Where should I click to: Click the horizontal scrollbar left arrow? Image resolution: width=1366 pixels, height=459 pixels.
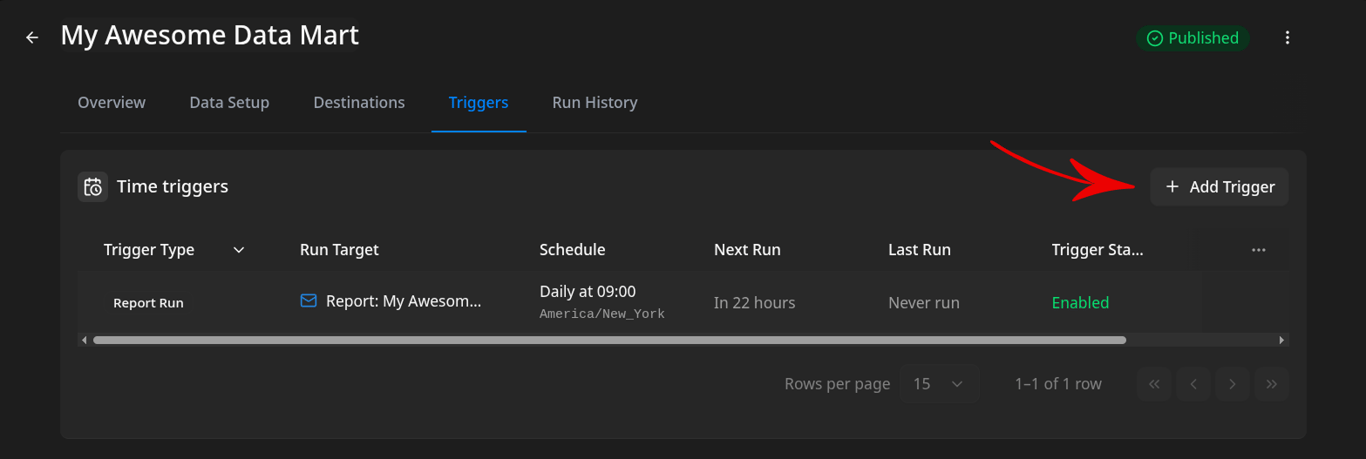point(84,340)
